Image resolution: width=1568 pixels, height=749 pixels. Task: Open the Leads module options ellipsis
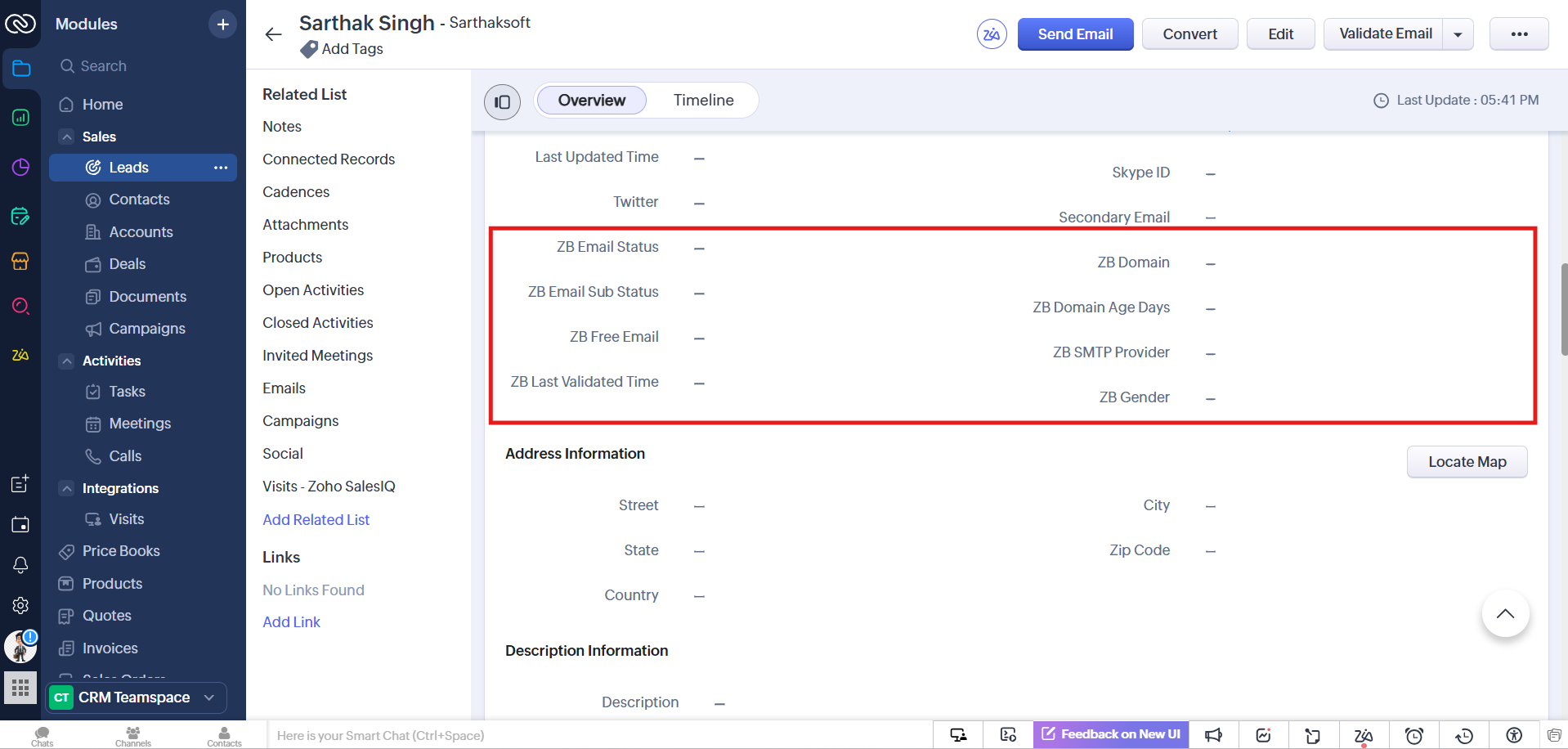pos(221,168)
